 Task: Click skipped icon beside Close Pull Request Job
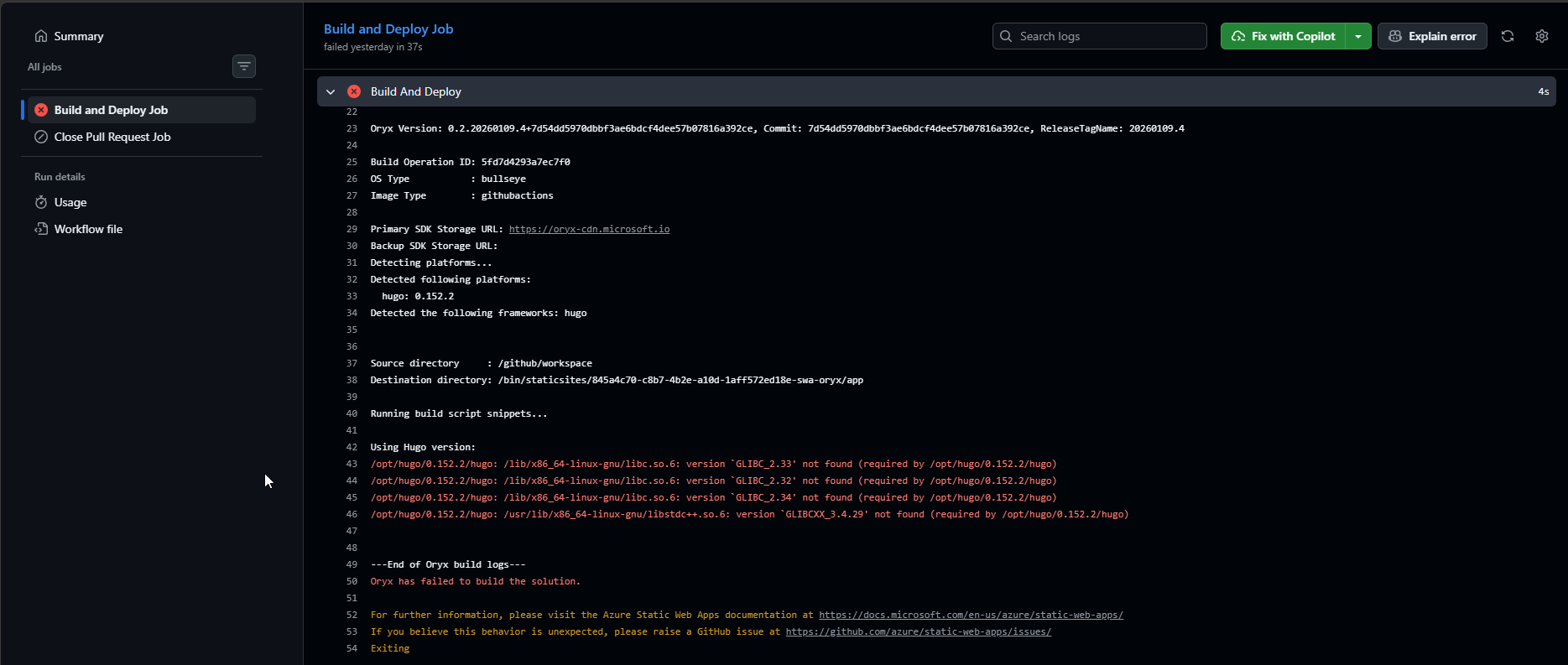point(41,137)
